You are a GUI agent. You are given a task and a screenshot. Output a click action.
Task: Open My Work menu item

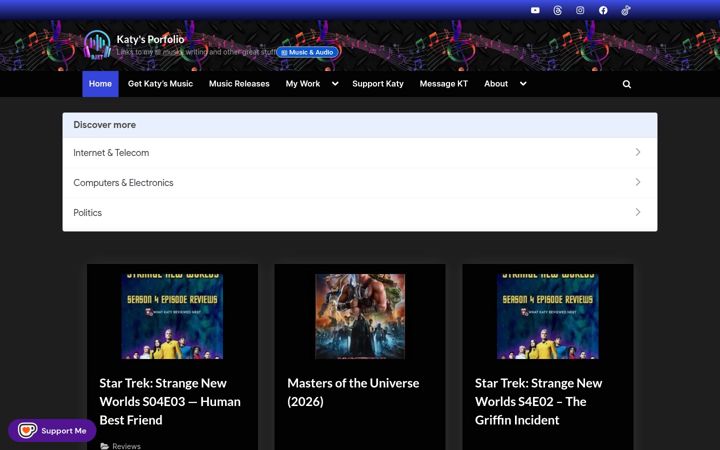click(303, 84)
